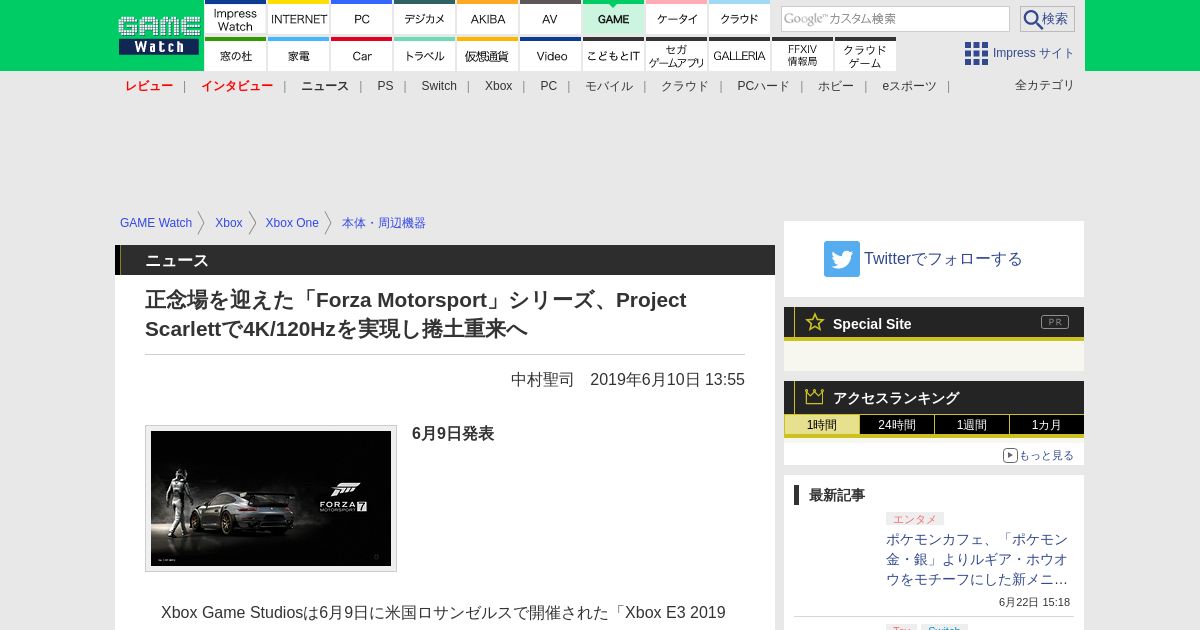The height and width of the screenshot is (630, 1200).
Task: Open クラウドゲーム tab
Action: (x=865, y=54)
